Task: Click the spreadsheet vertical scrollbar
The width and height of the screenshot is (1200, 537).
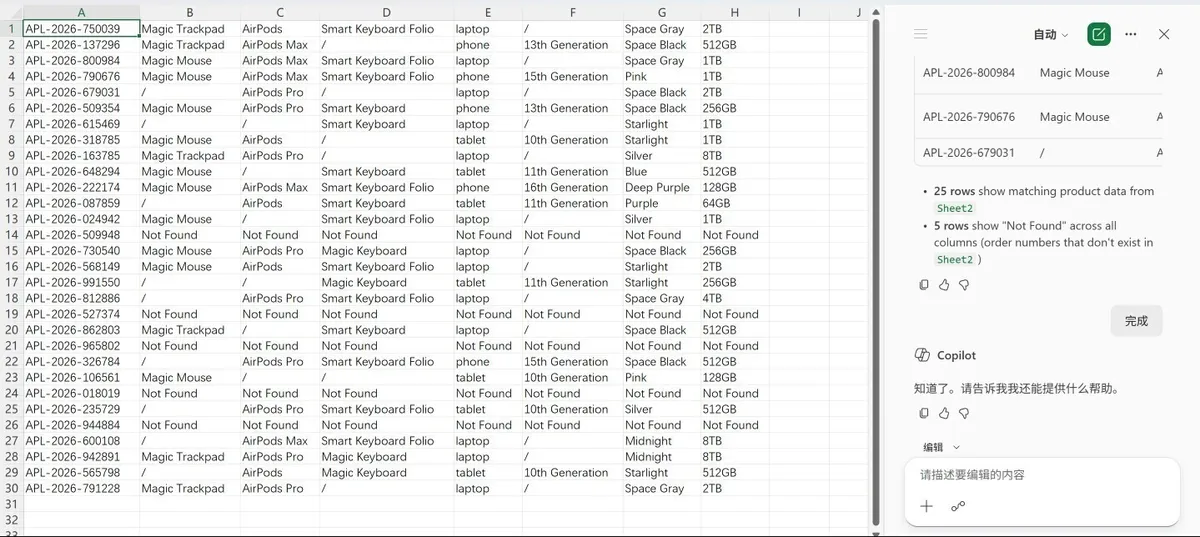Action: (877, 270)
